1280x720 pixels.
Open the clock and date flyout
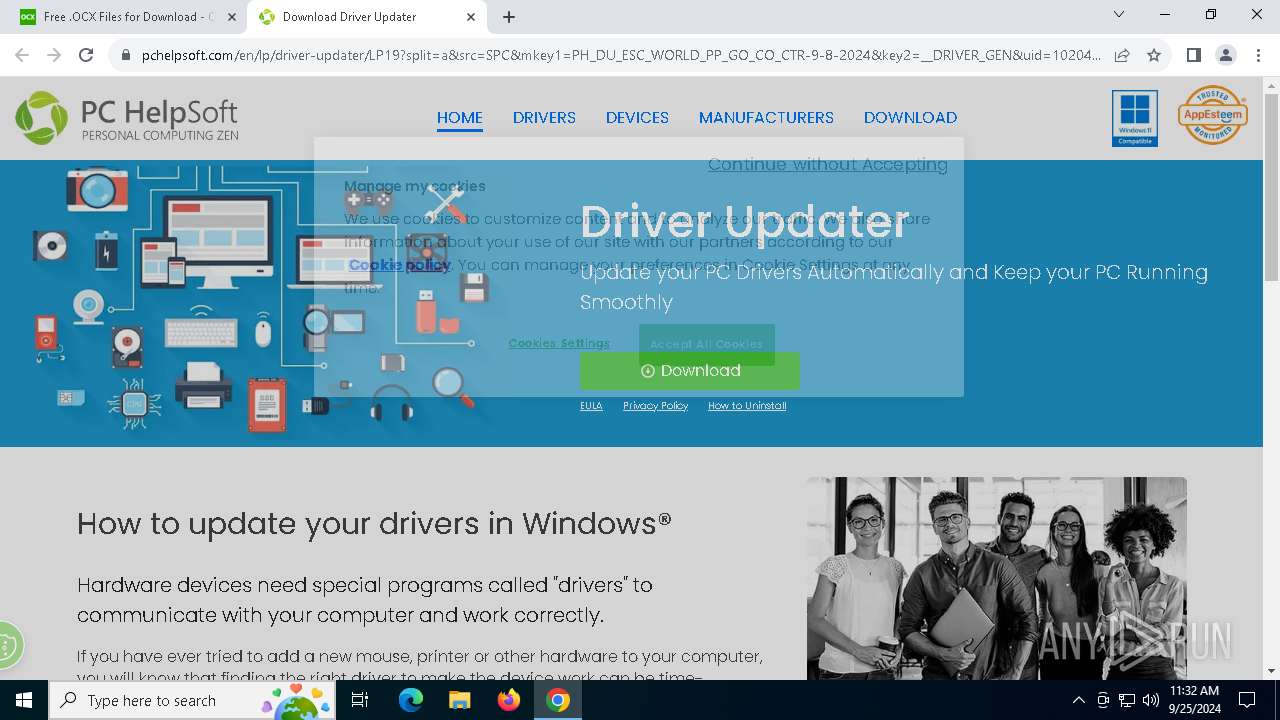(x=1194, y=700)
